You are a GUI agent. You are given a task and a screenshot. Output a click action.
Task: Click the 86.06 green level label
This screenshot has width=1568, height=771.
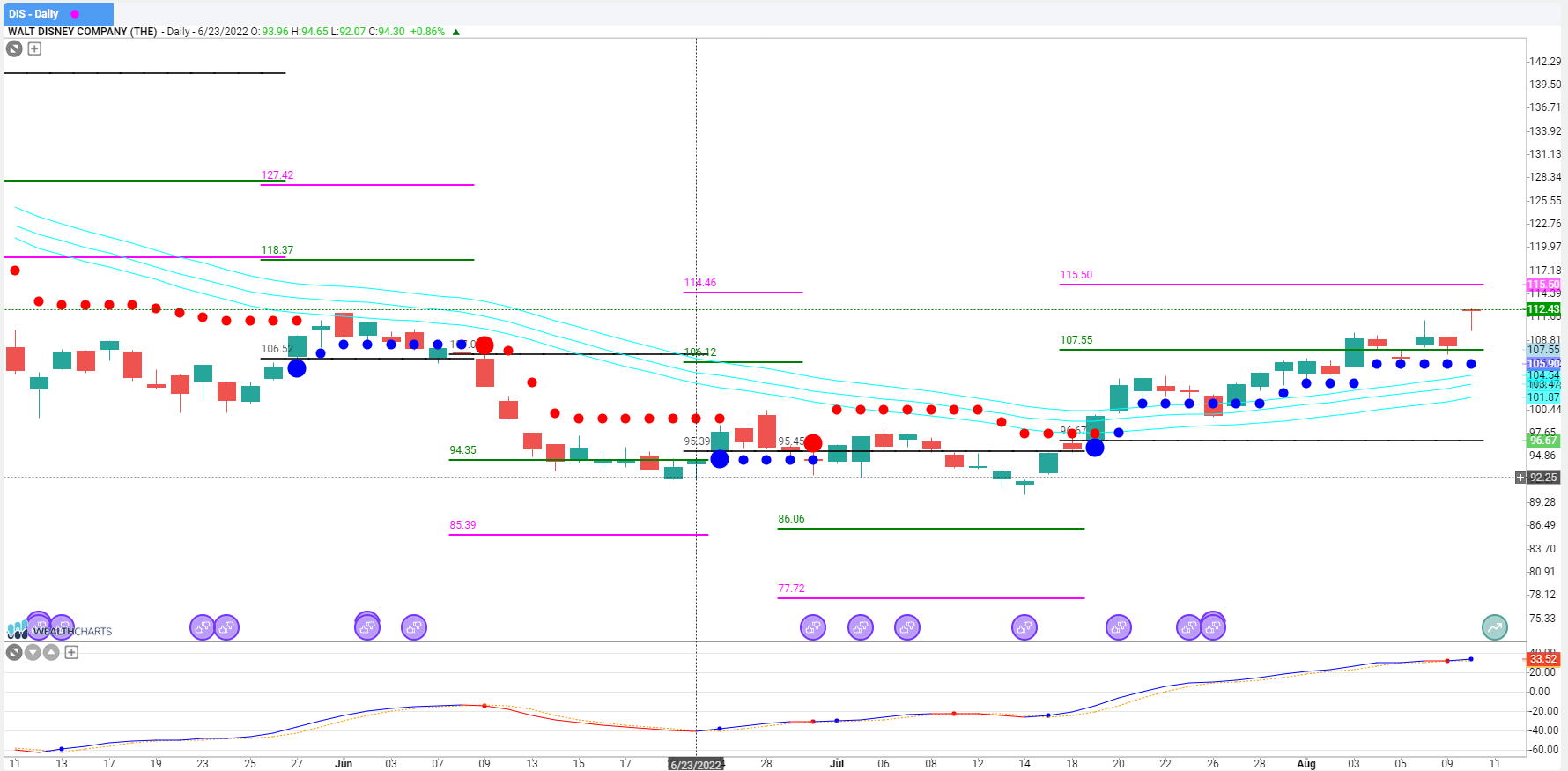[791, 519]
